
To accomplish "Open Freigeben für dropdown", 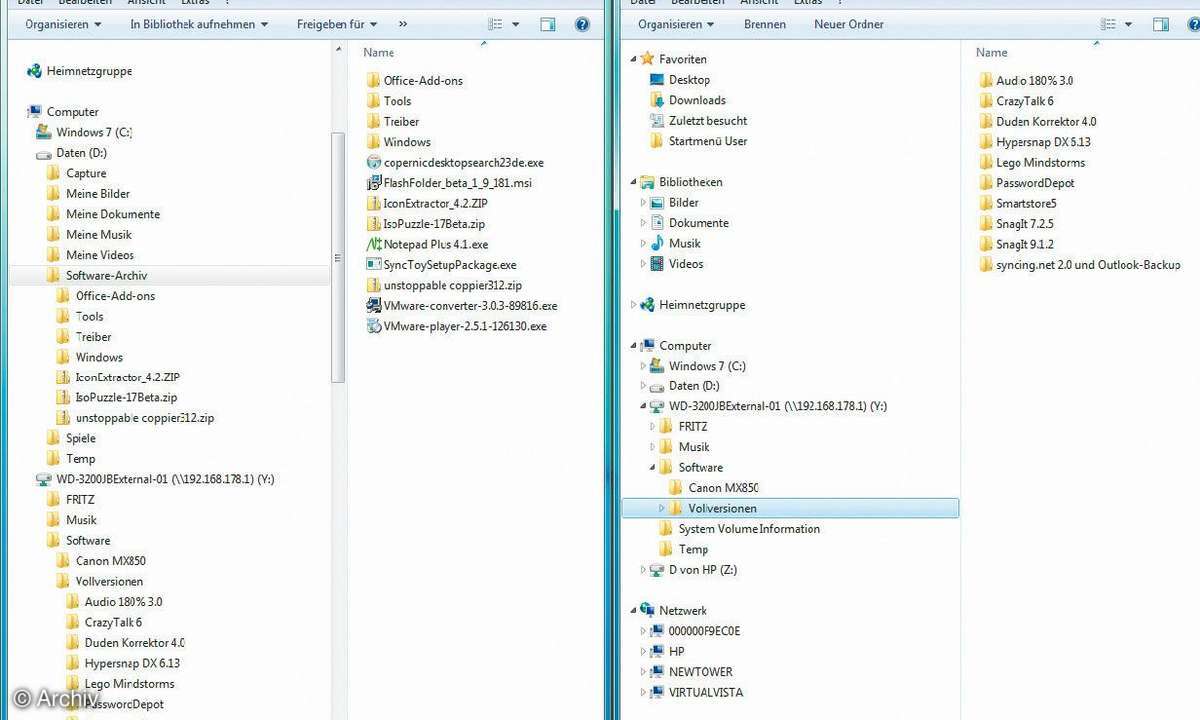I will [337, 24].
